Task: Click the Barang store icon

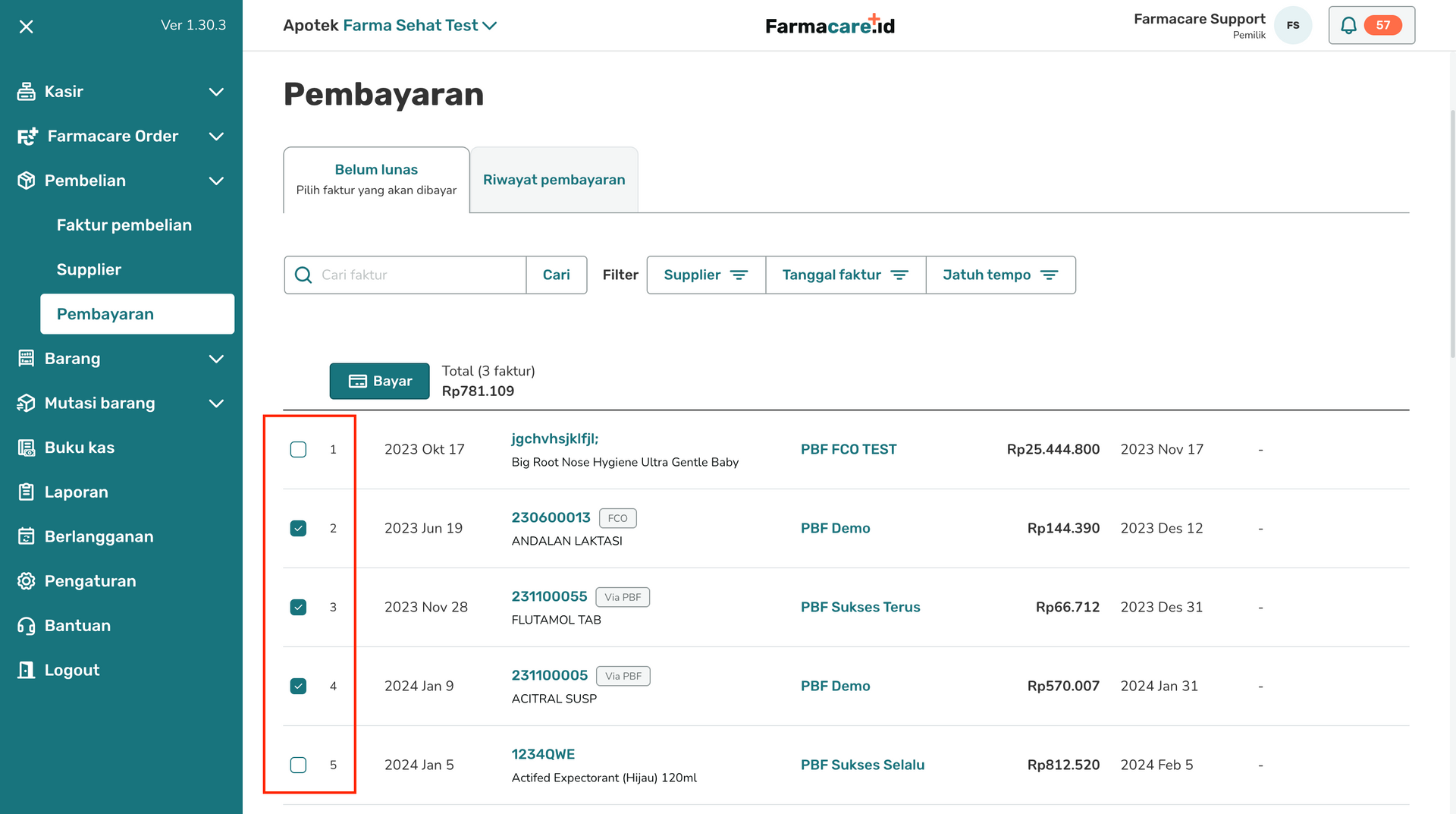Action: [27, 359]
